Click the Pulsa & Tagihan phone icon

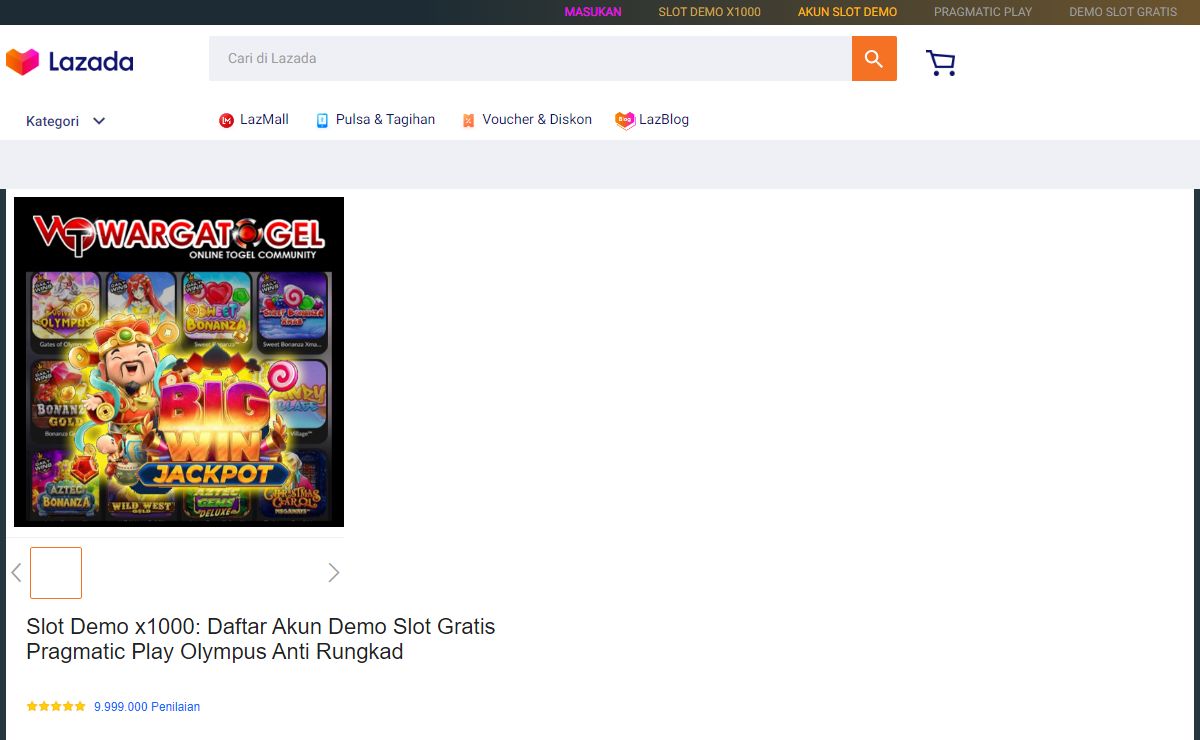322,121
